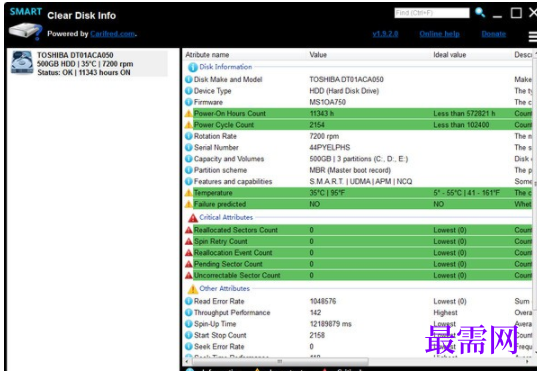Click the v1.9.2.0 version link

385,34
